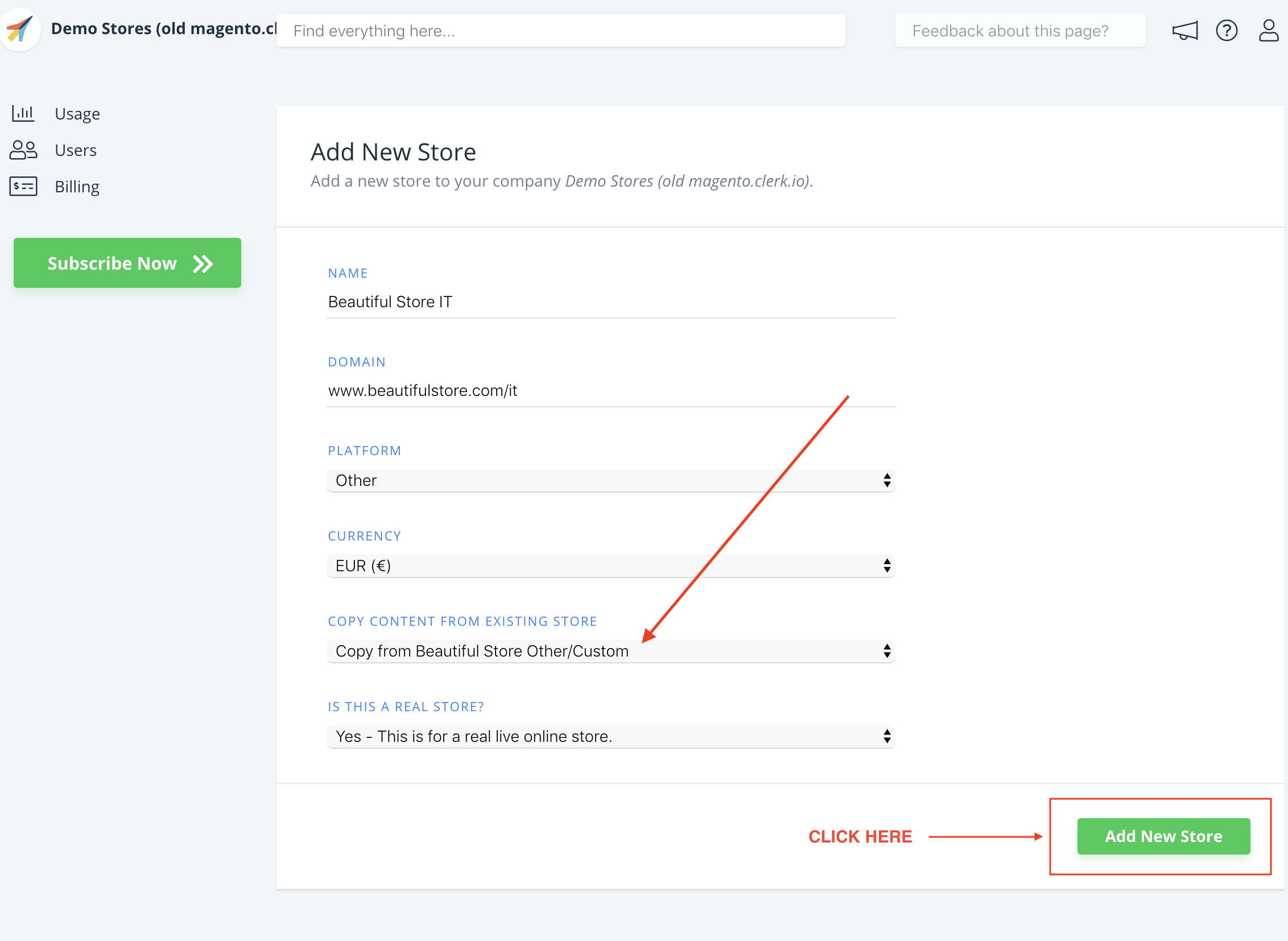Viewport: 1288px width, 941px height.
Task: Focus the Find everything here search box
Action: [x=560, y=31]
